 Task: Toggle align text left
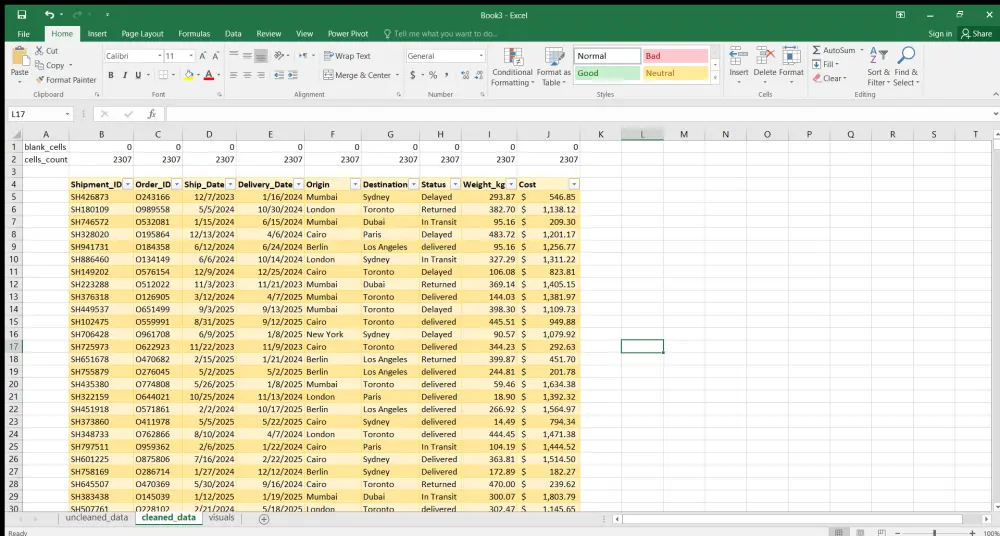pyautogui.click(x=233, y=75)
